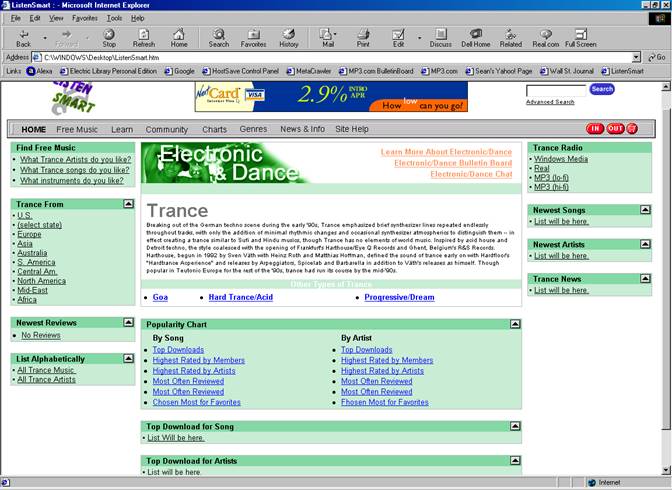Go to Home via toolbar icon
Image resolution: width=672 pixels, height=490 pixels.
click(x=179, y=38)
